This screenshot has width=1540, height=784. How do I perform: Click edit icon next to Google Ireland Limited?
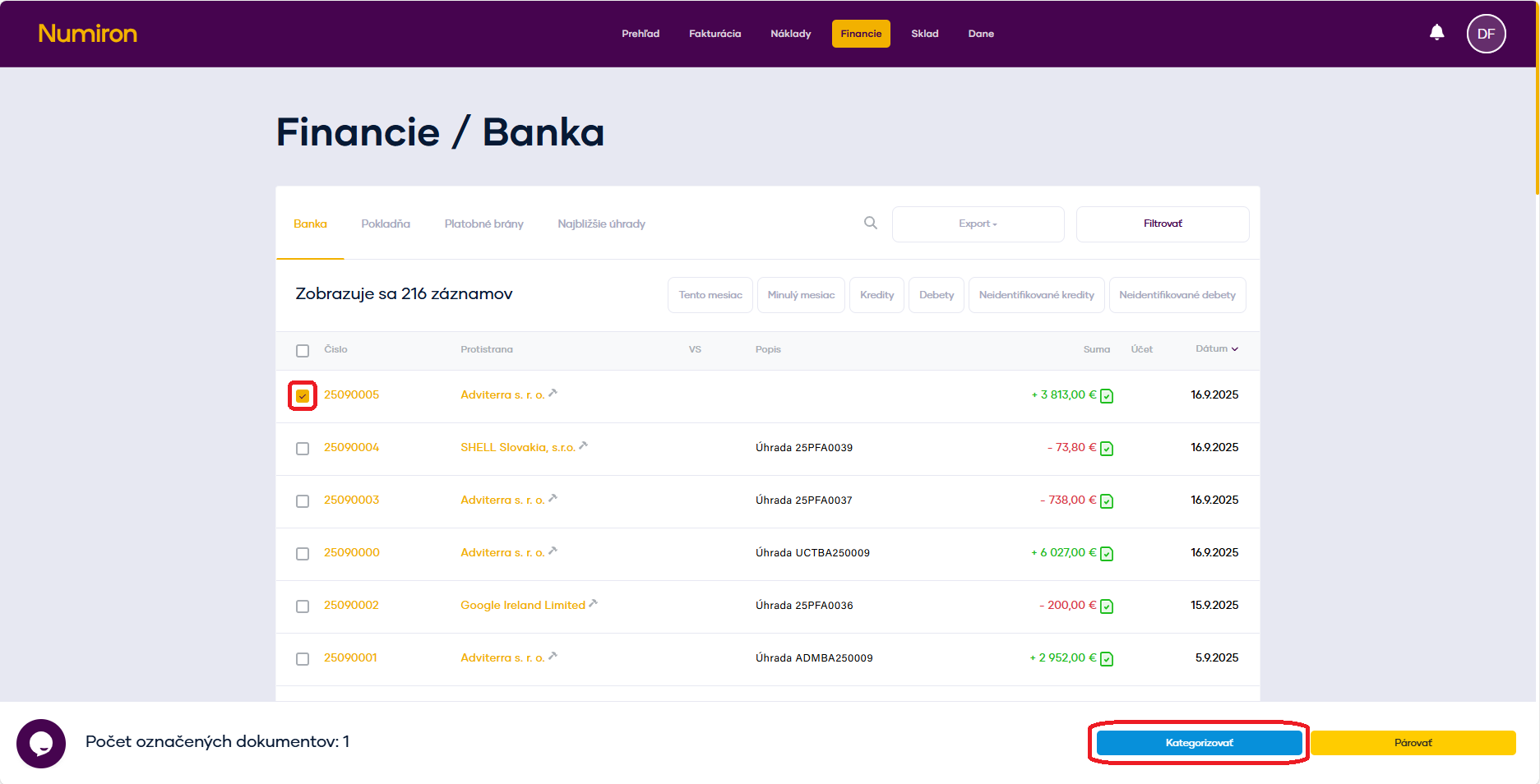[594, 603]
